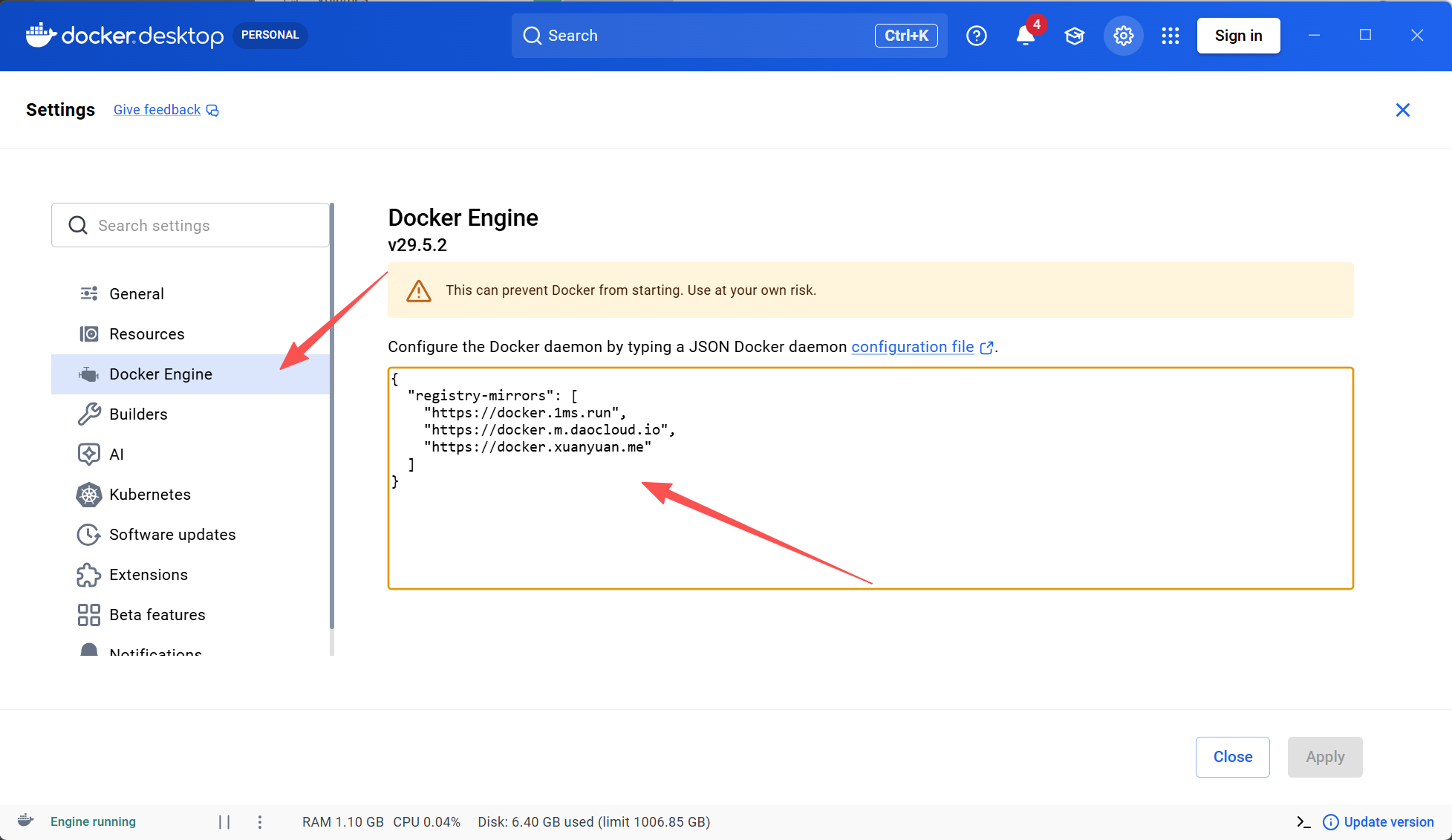Open Builders settings section
Screen dimensions: 1452x840
(190, 414)
